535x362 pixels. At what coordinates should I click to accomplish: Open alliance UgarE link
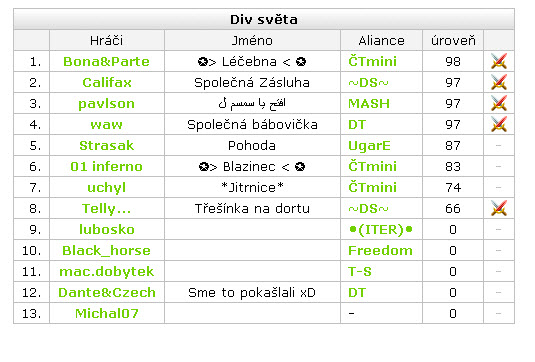click(369, 146)
